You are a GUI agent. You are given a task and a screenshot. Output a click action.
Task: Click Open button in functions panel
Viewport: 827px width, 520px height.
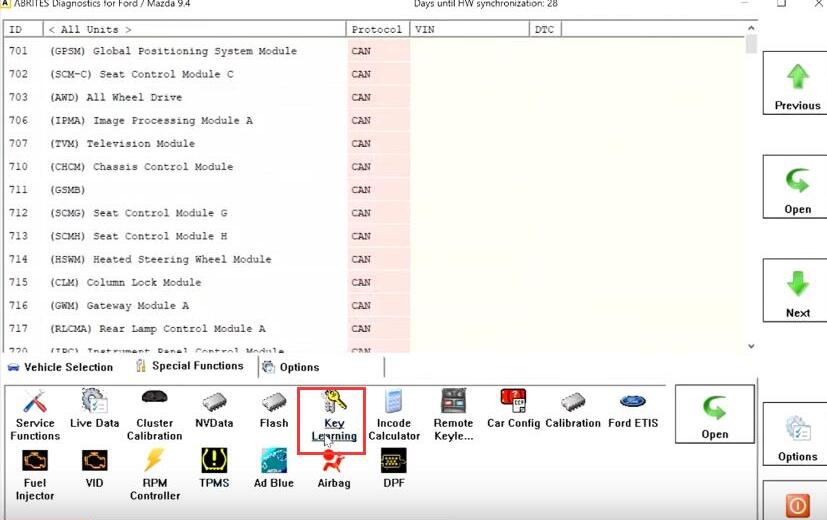[x=715, y=414]
